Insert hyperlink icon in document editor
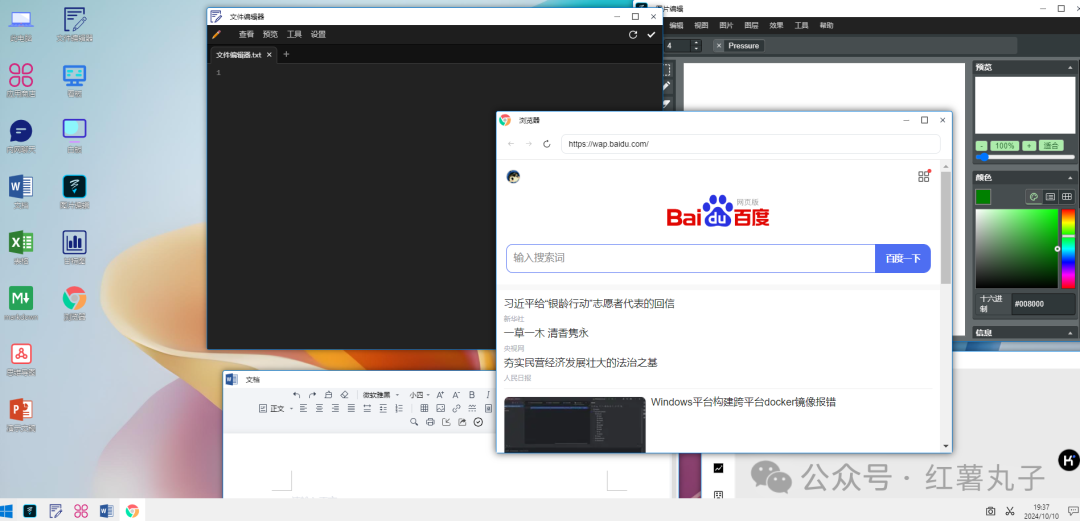The height and width of the screenshot is (521, 1080). pyautogui.click(x=457, y=409)
